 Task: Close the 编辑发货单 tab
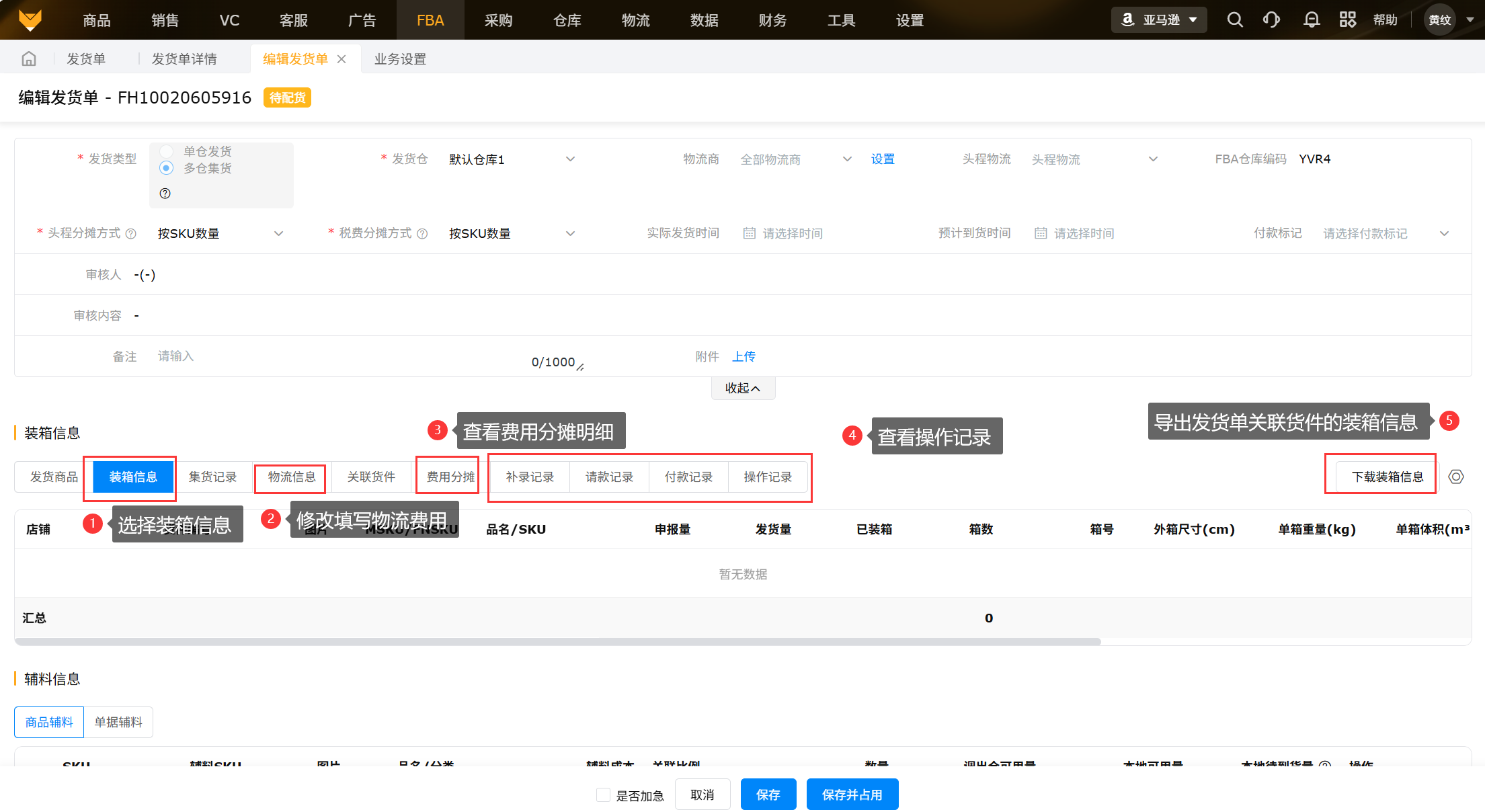(x=342, y=59)
